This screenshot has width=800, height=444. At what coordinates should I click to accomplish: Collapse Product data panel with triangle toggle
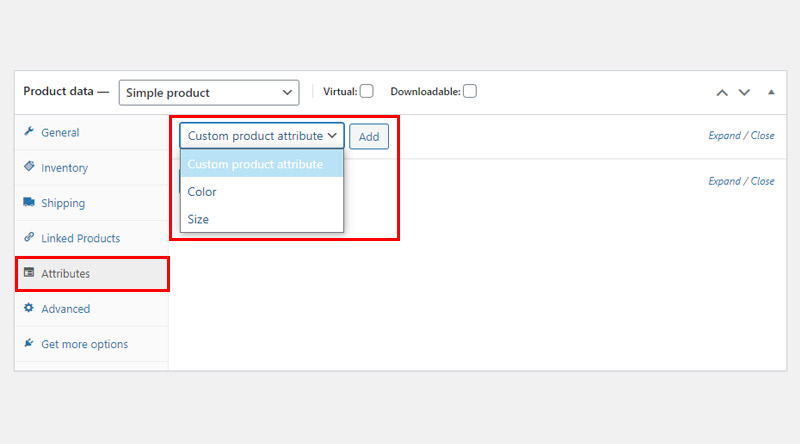pos(771,92)
